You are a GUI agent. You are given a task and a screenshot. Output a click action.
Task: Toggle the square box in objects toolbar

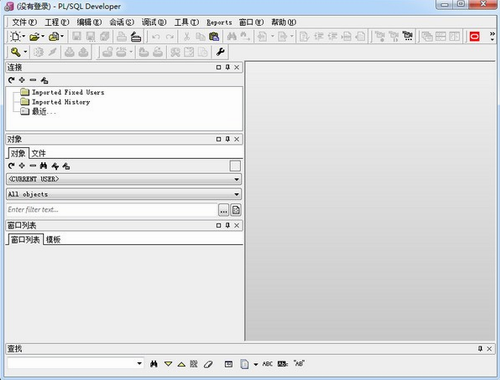(x=235, y=166)
